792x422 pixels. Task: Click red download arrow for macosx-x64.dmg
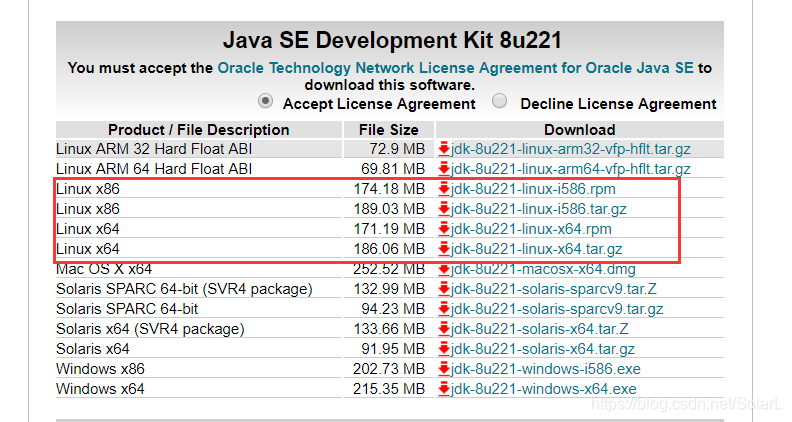pos(444,269)
